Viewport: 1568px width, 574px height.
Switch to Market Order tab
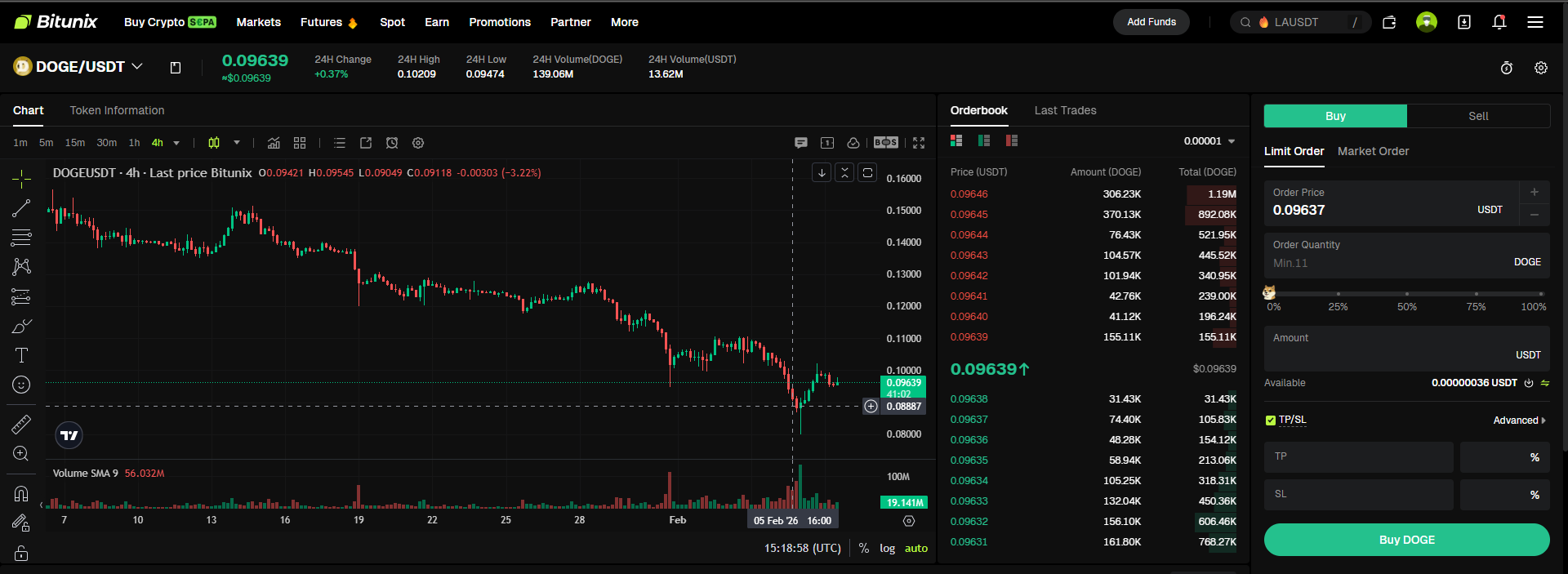(1373, 151)
